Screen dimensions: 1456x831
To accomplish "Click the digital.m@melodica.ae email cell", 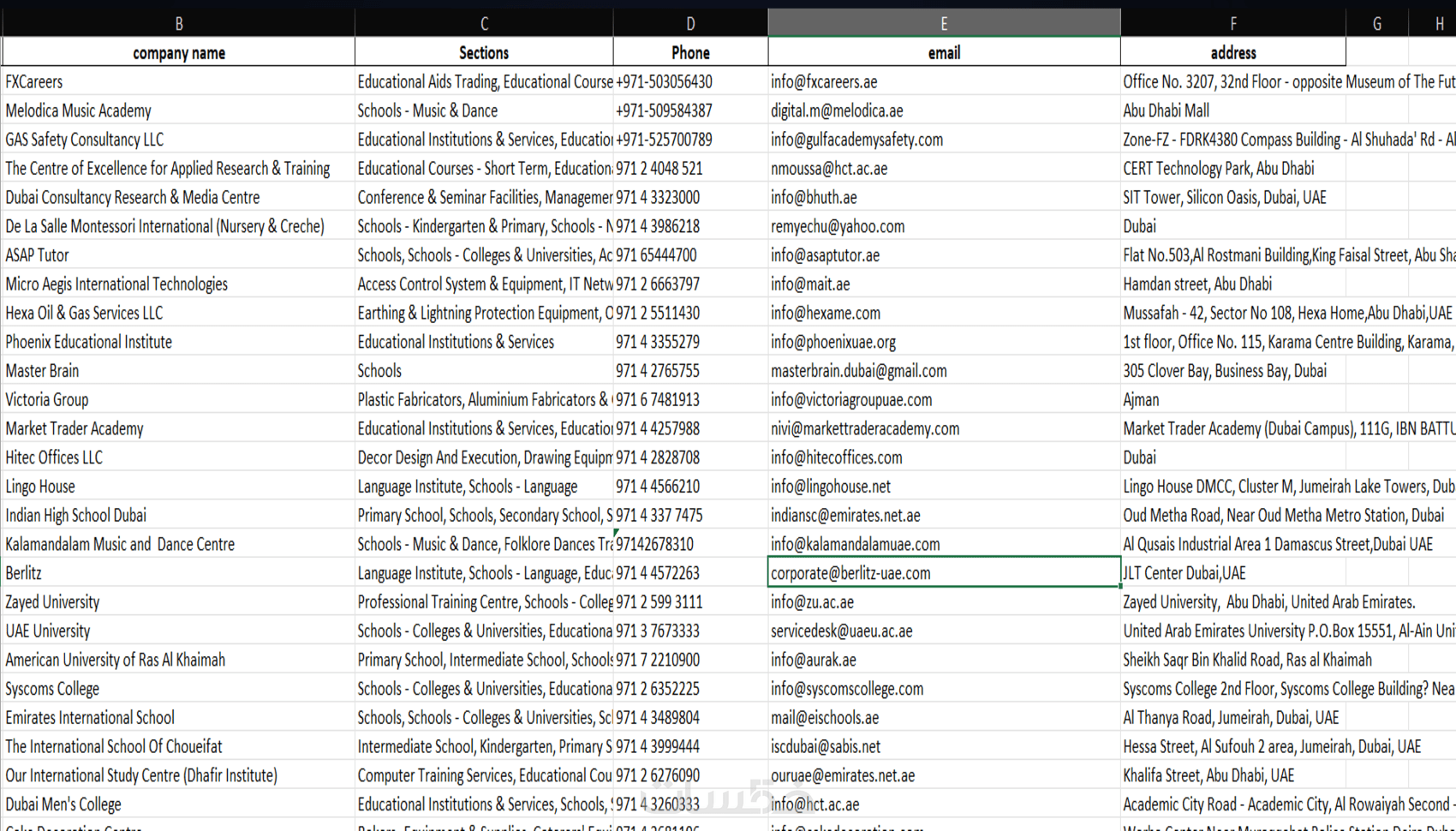I will pos(944,111).
